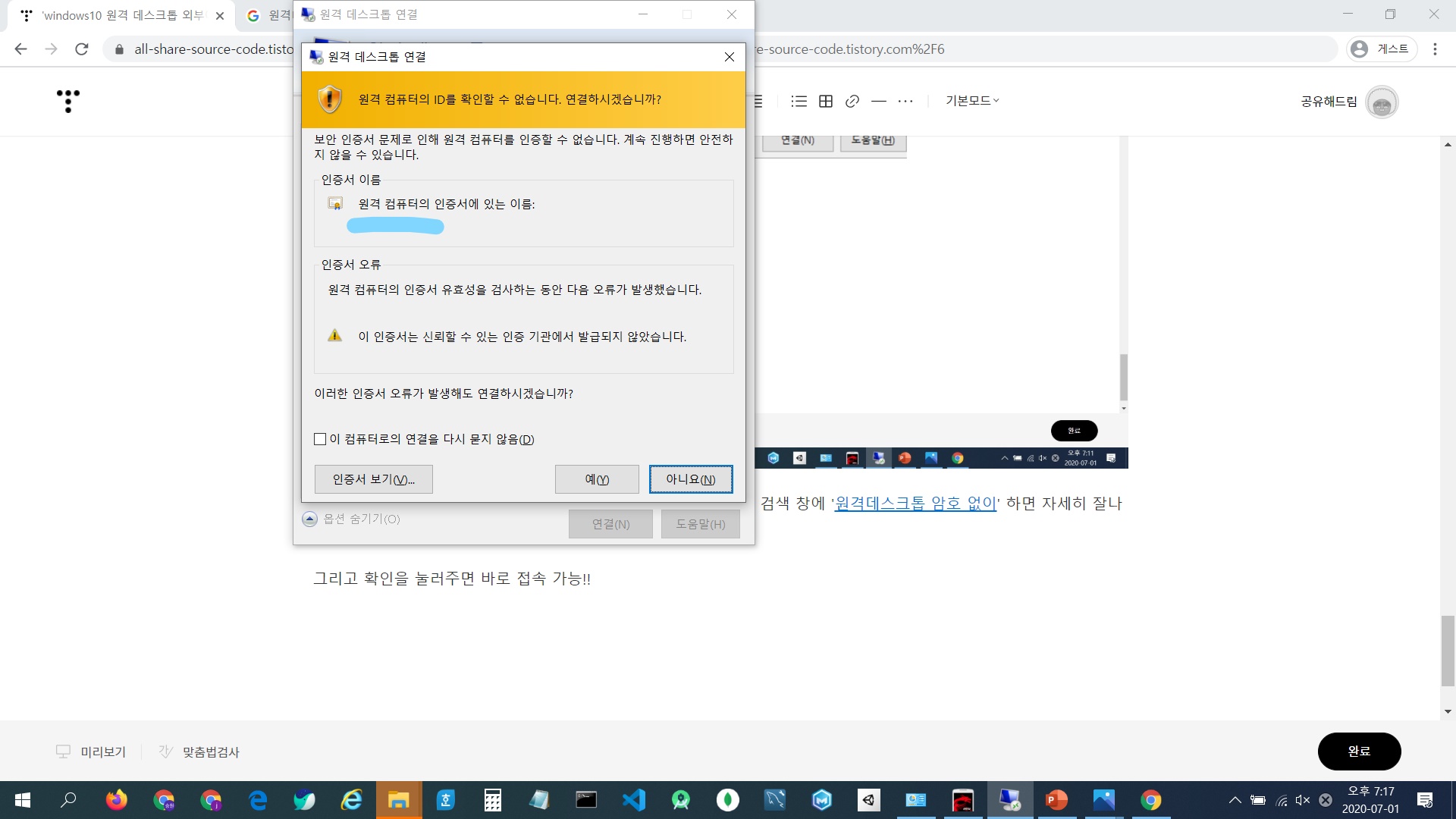1456x819 pixels.
Task: Reload the page with the refresh icon
Action: coord(82,49)
